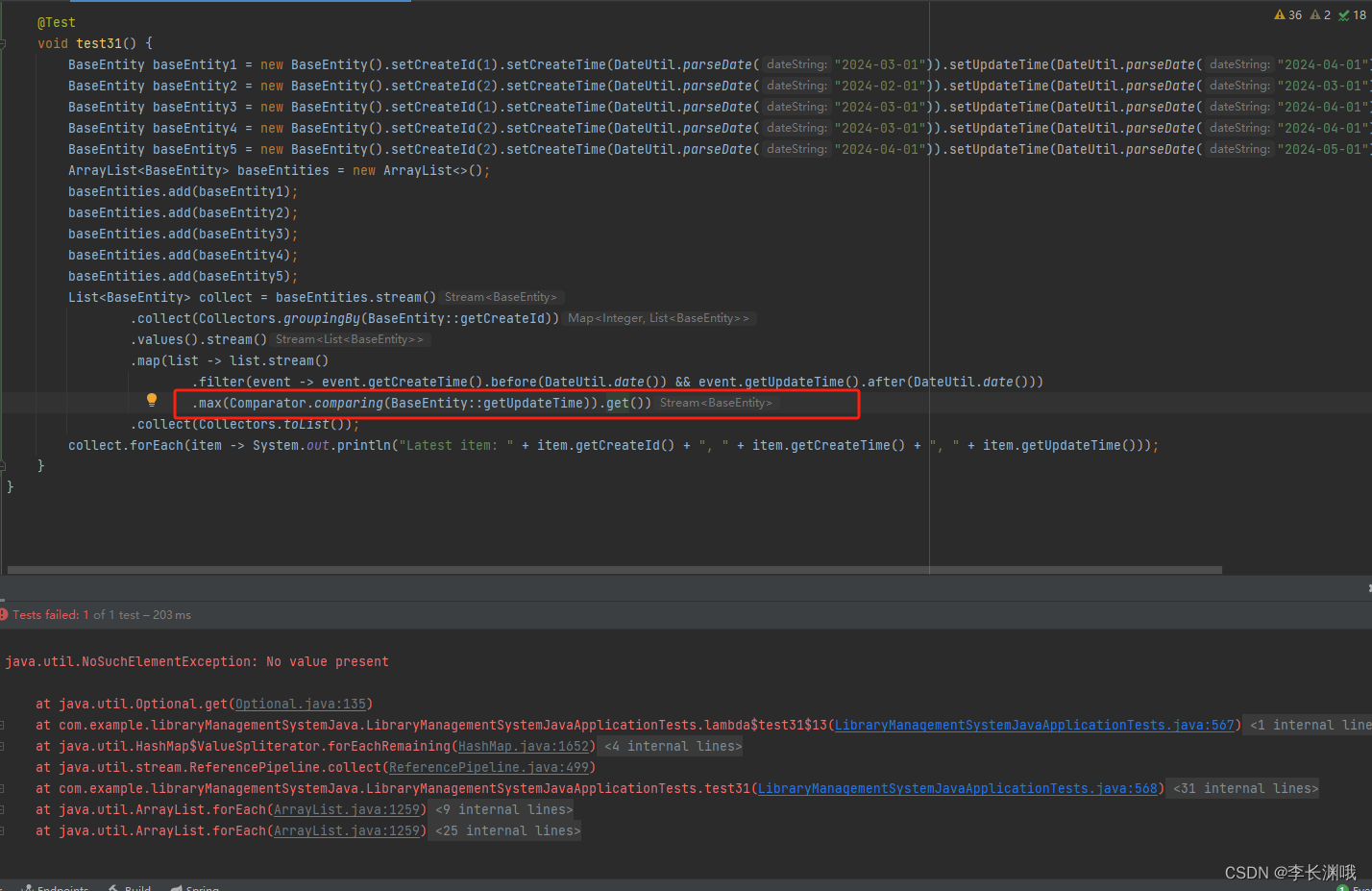Click the '"2024-02-01"' date string
The height and width of the screenshot is (891, 1372).
879,86
